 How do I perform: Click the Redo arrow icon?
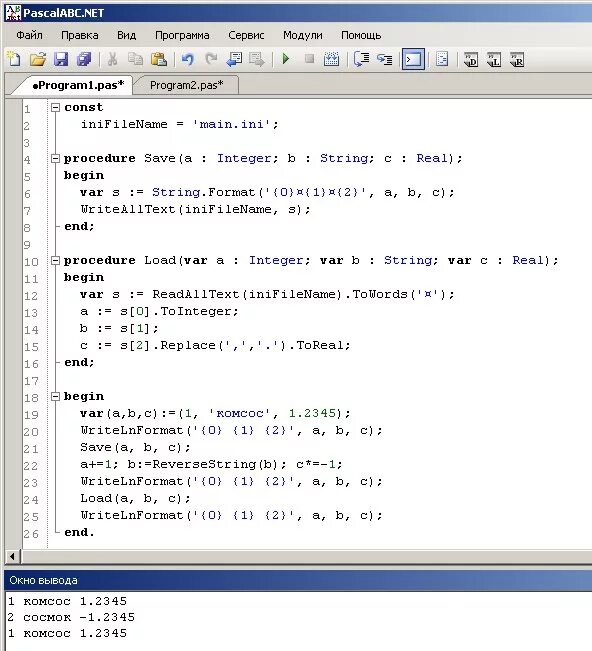[211, 59]
